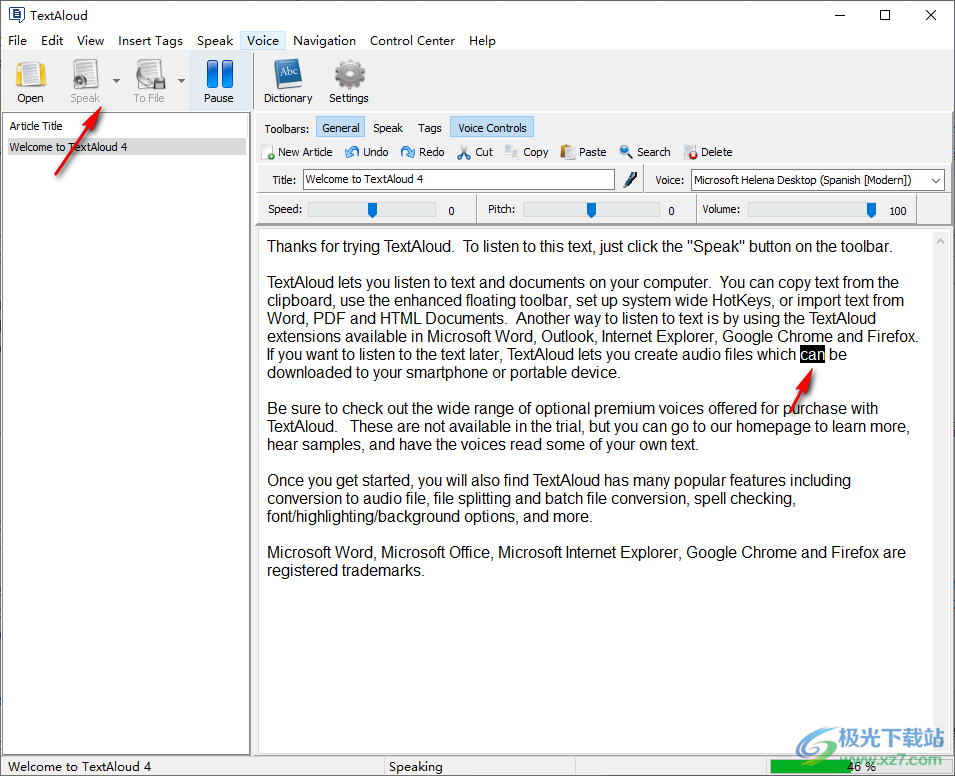Open the Edit menu
This screenshot has width=955, height=776.
(x=52, y=41)
